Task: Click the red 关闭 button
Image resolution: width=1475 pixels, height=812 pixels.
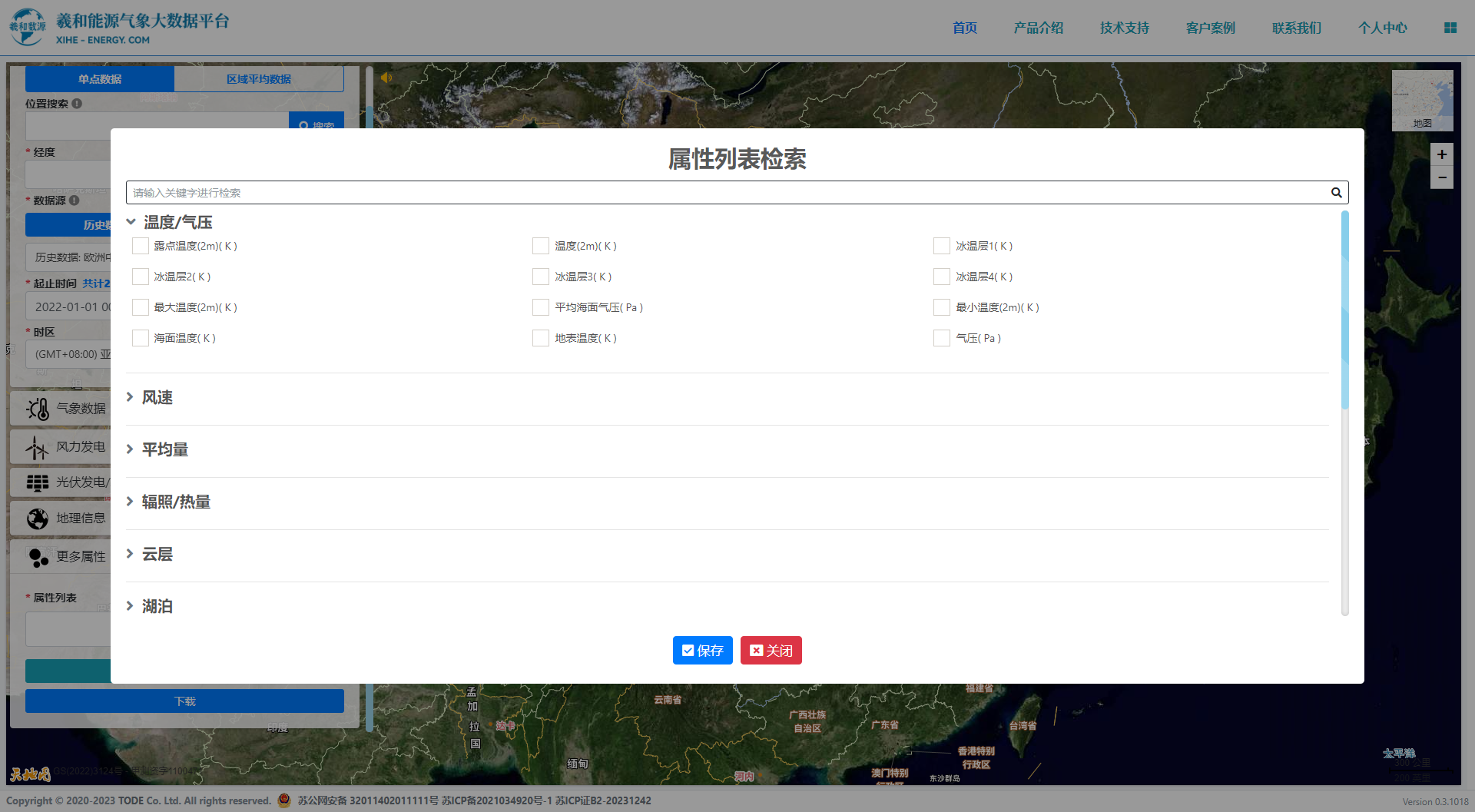Action: (771, 651)
